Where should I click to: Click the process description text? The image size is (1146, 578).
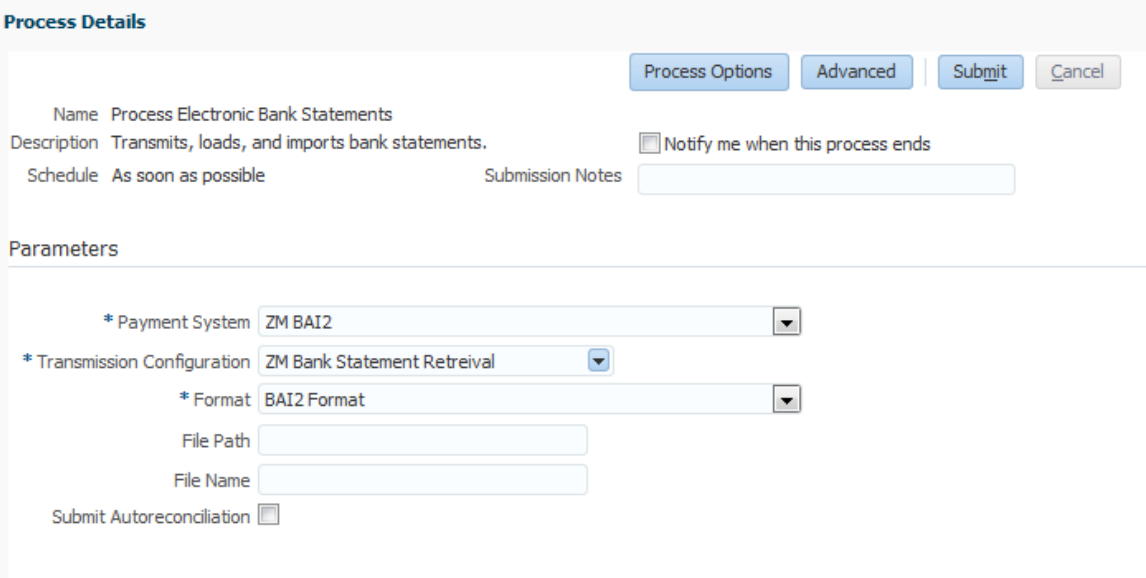click(298, 143)
